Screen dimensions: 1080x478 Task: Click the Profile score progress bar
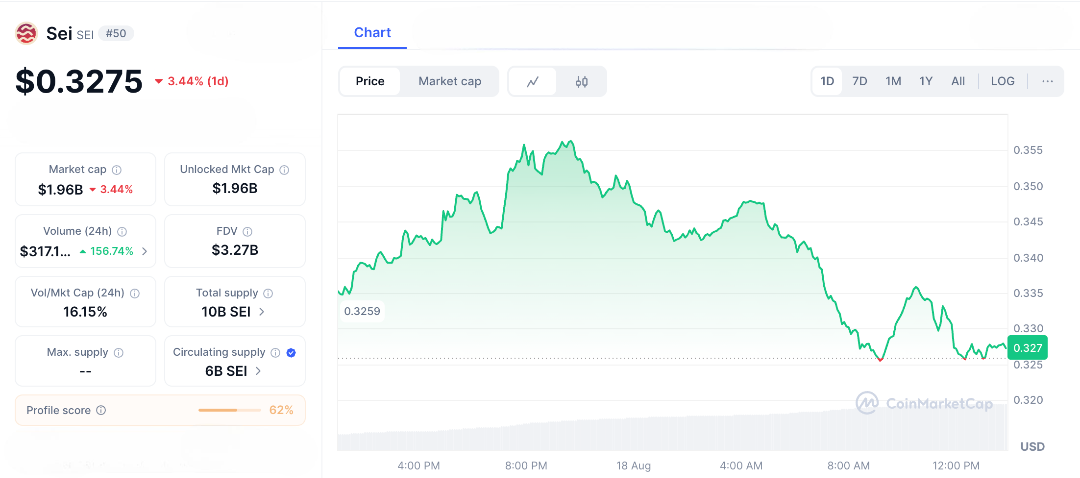coord(229,411)
